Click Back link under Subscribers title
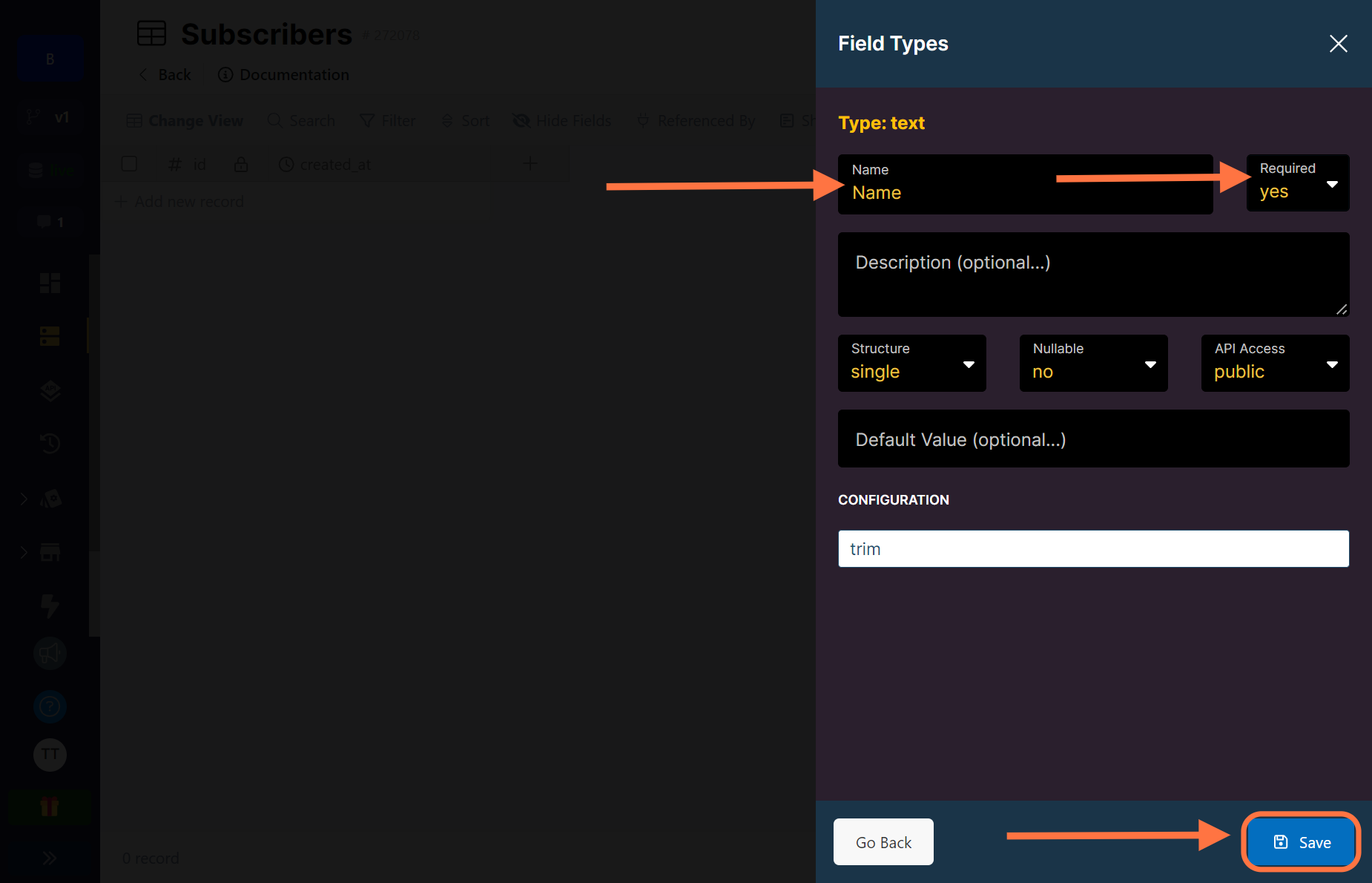Viewport: 1372px width, 883px height. [x=165, y=75]
